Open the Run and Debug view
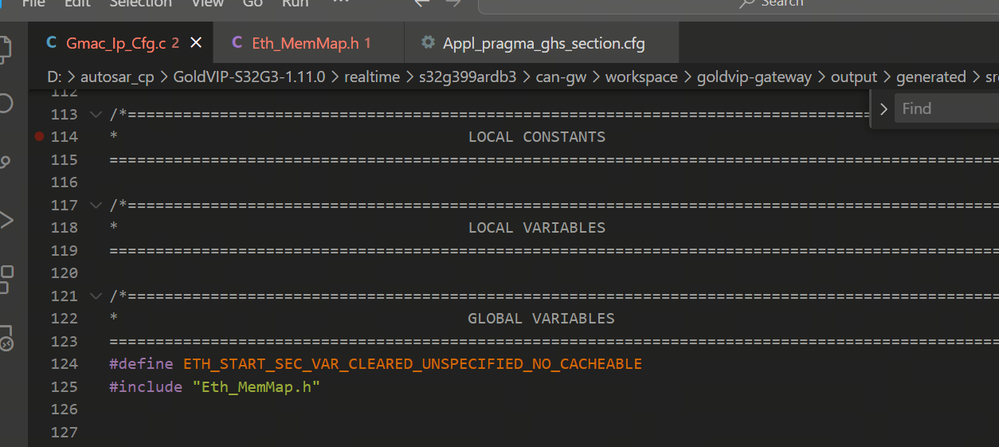This screenshot has width=999, height=447. point(5,218)
